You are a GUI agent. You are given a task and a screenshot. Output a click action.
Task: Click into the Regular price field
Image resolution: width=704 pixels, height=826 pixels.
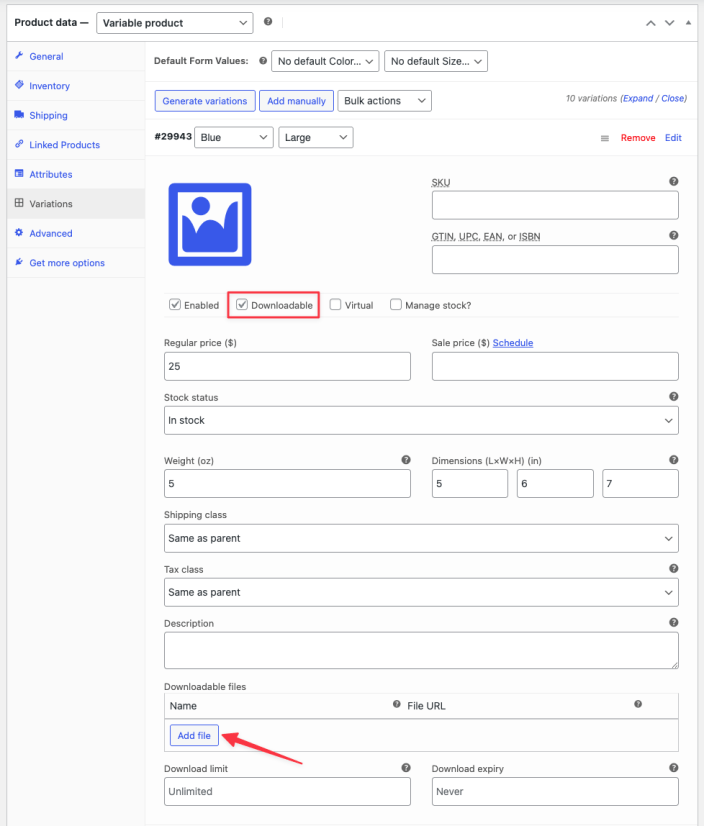[287, 366]
